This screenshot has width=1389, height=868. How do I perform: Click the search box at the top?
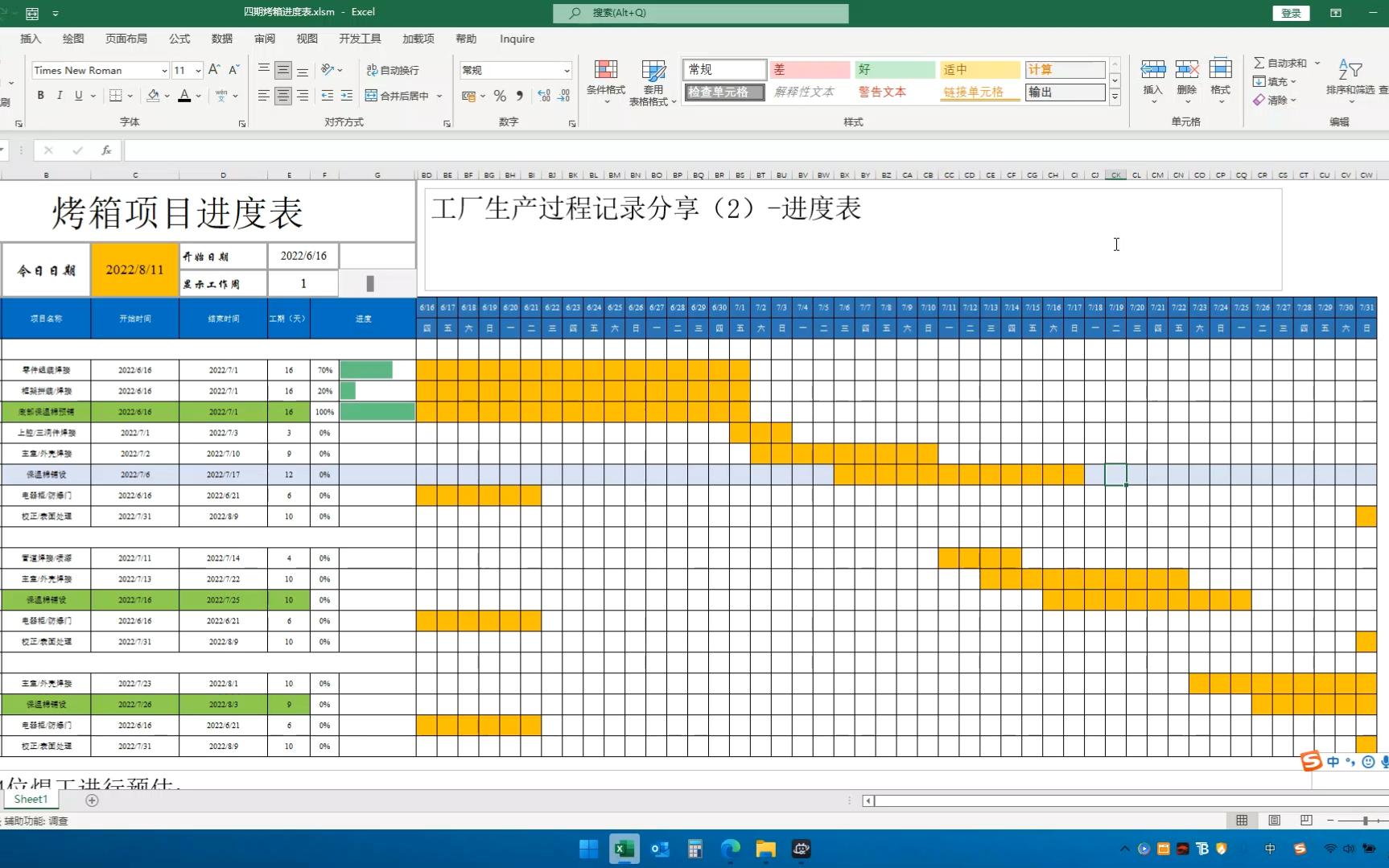point(699,13)
